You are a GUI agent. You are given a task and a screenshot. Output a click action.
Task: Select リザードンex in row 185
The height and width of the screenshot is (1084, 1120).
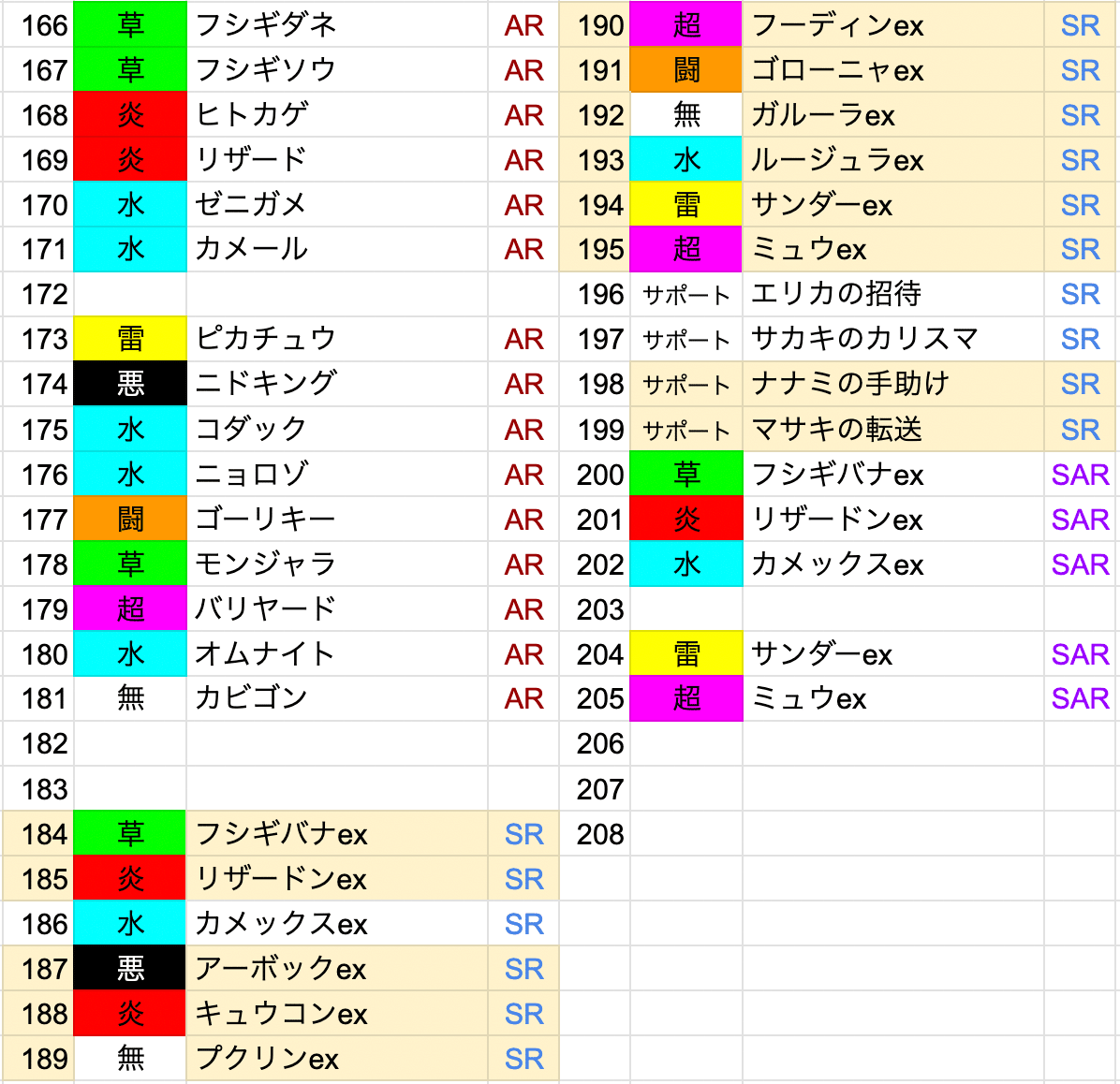pyautogui.click(x=337, y=878)
